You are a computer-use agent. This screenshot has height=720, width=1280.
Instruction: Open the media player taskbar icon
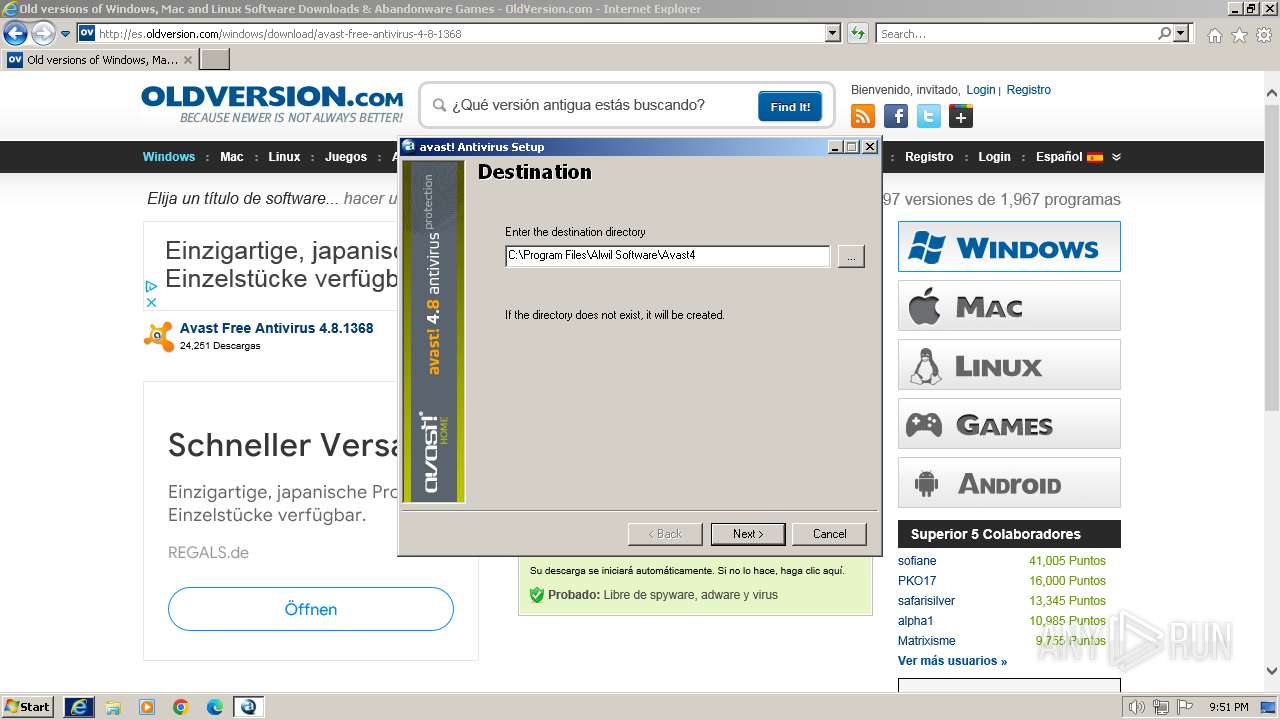(x=147, y=707)
